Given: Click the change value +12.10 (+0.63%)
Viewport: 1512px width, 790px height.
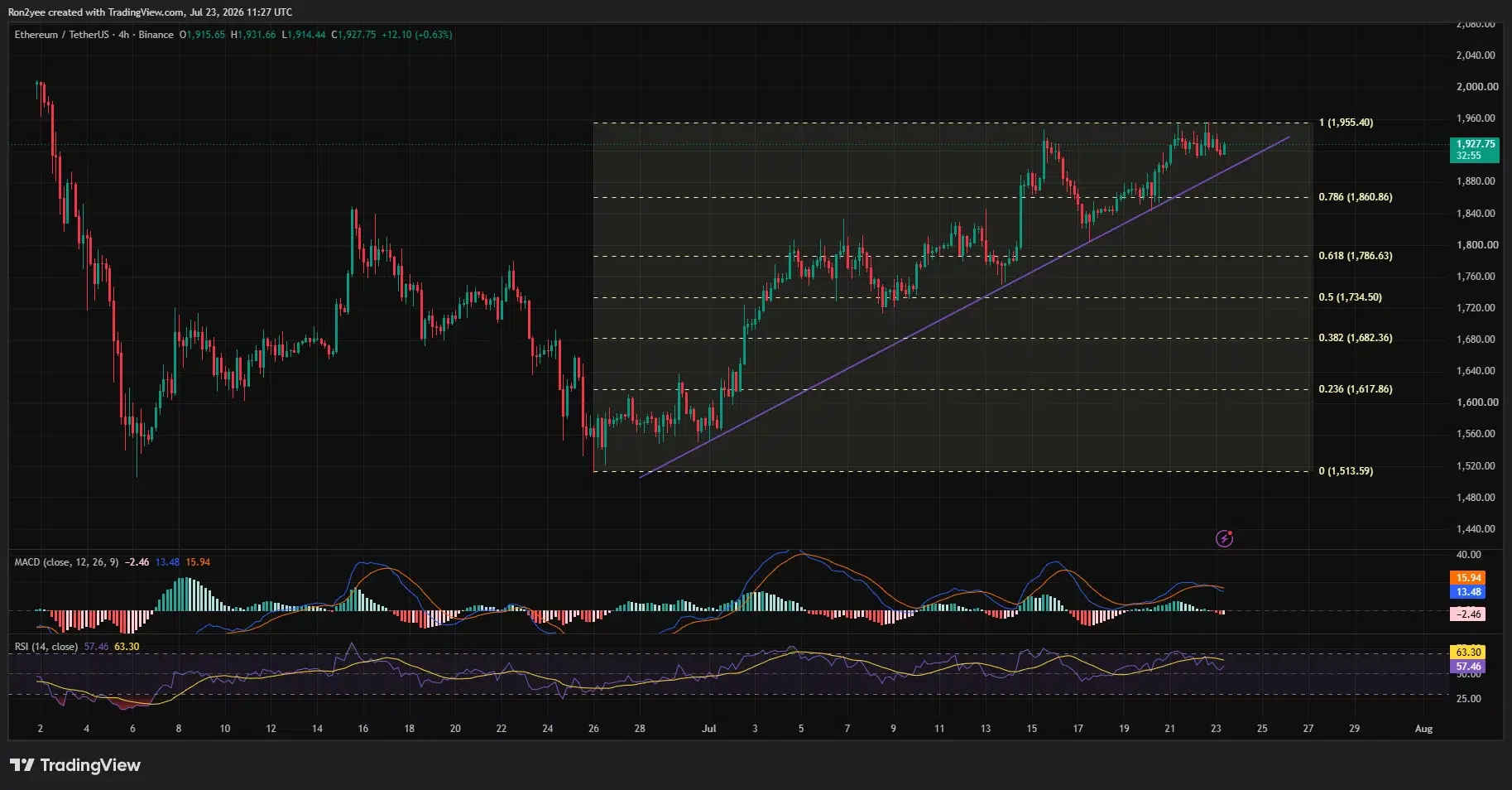Looking at the screenshot, I should click(x=417, y=35).
